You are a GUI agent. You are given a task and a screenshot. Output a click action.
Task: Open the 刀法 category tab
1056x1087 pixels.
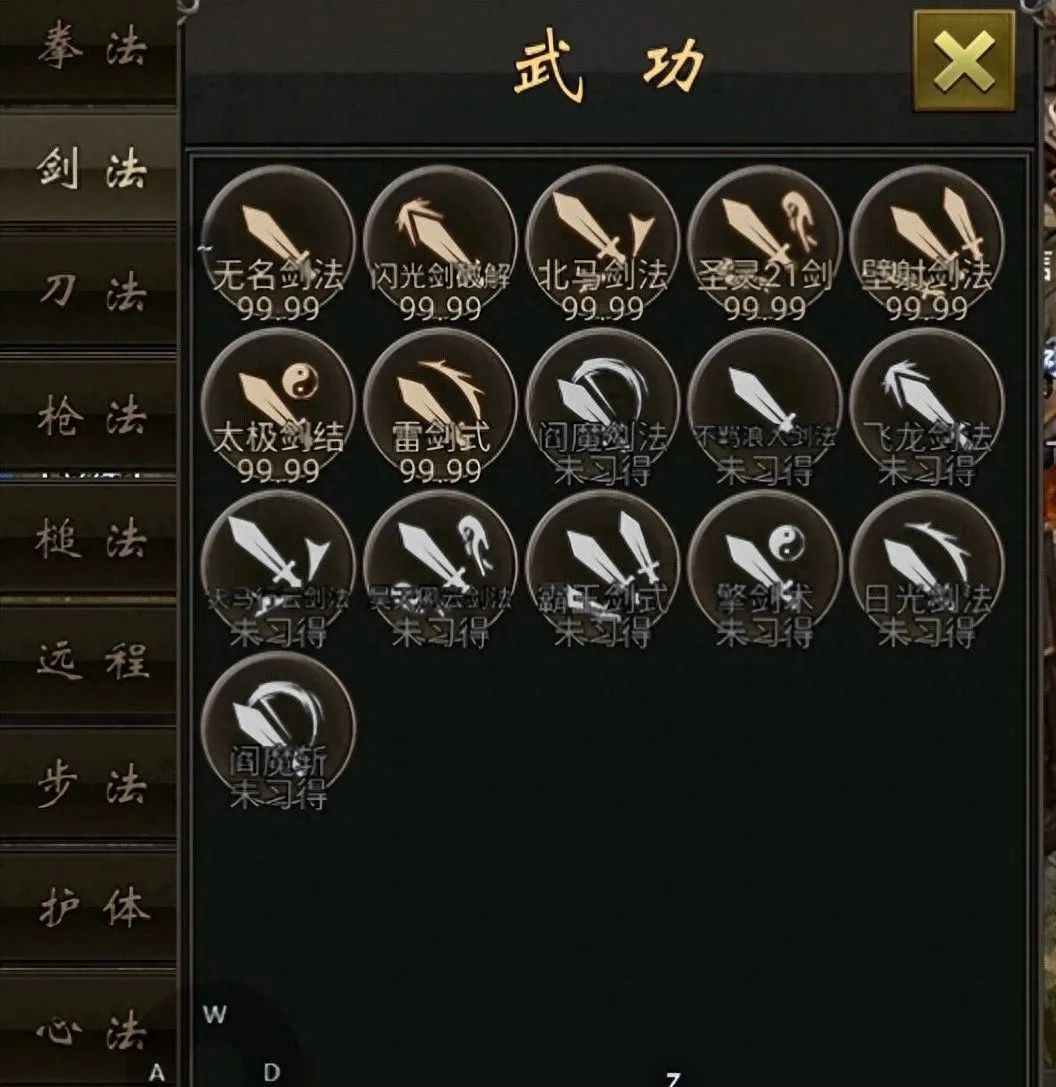pos(88,290)
